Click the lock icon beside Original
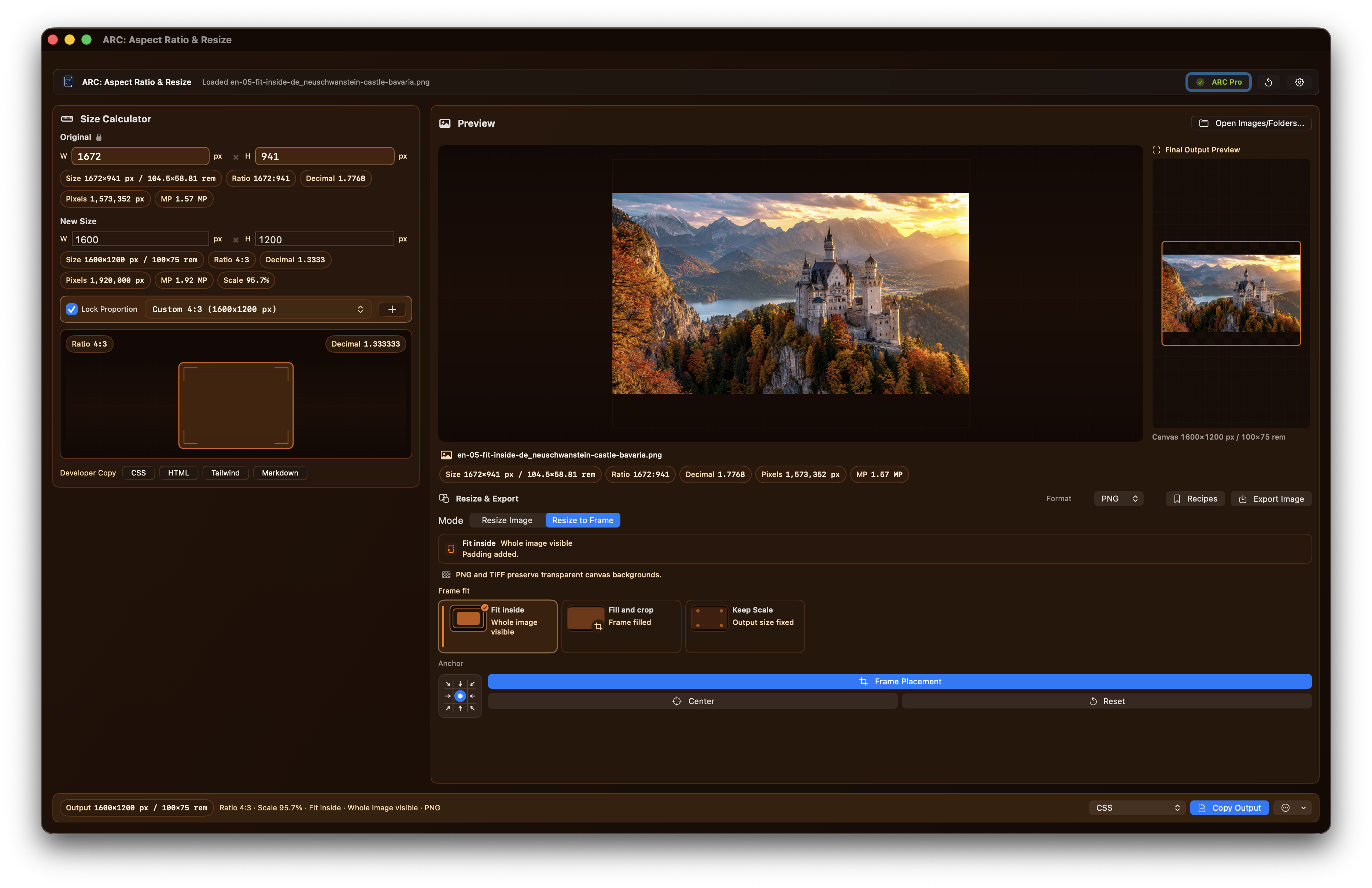 click(99, 137)
